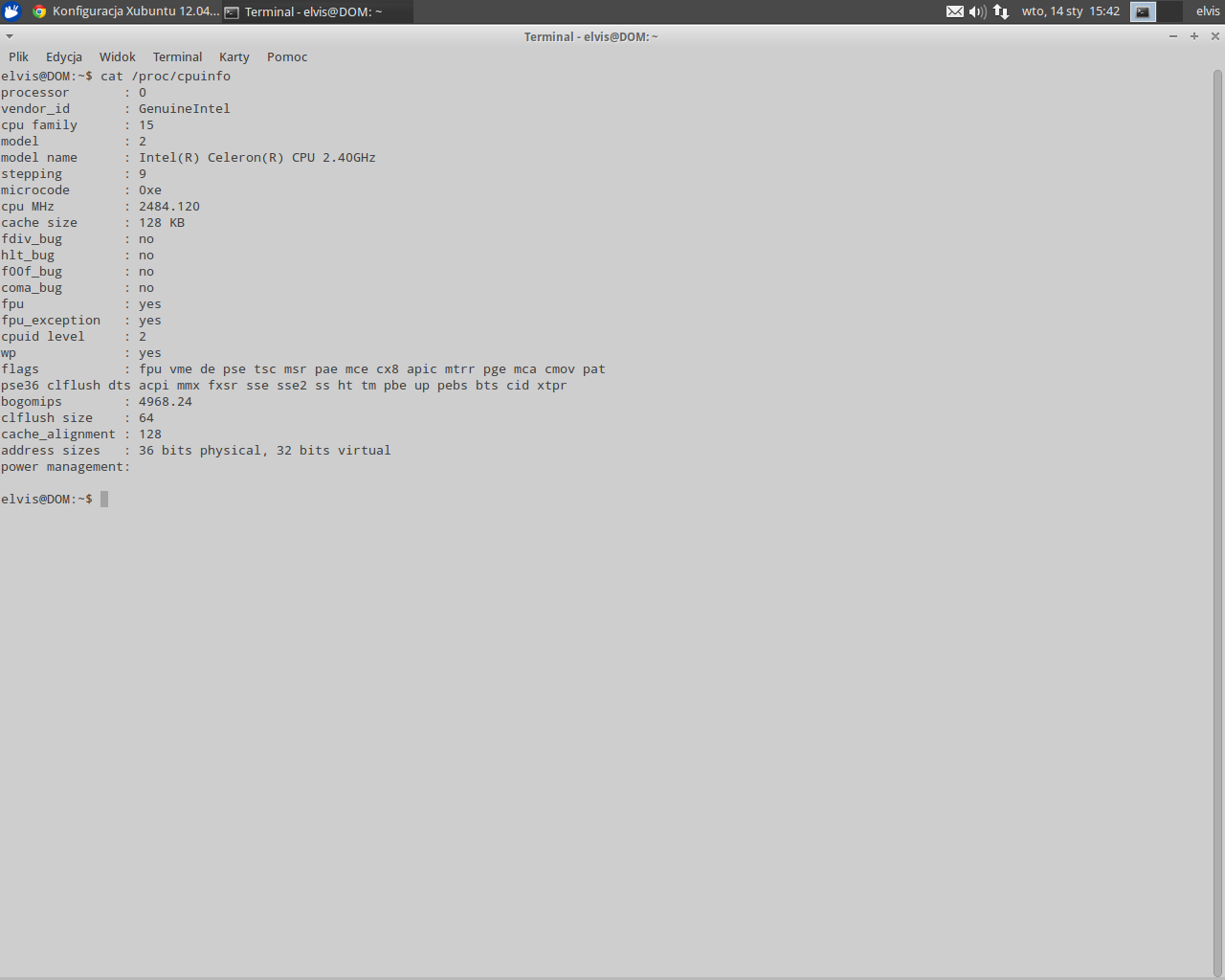Open the sound volume indicator
1225x980 pixels.
point(977,11)
